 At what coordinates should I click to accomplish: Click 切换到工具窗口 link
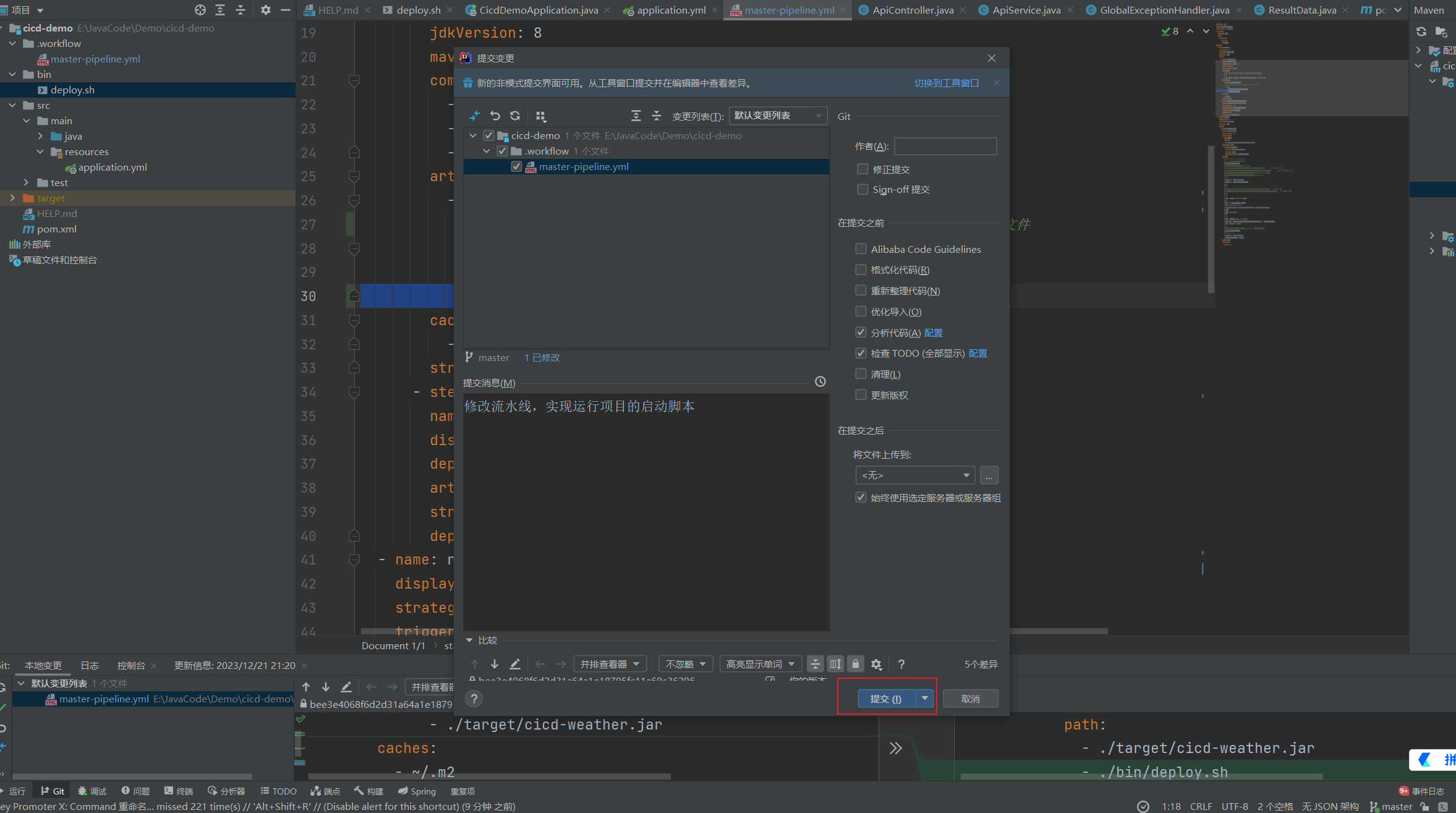click(x=947, y=83)
